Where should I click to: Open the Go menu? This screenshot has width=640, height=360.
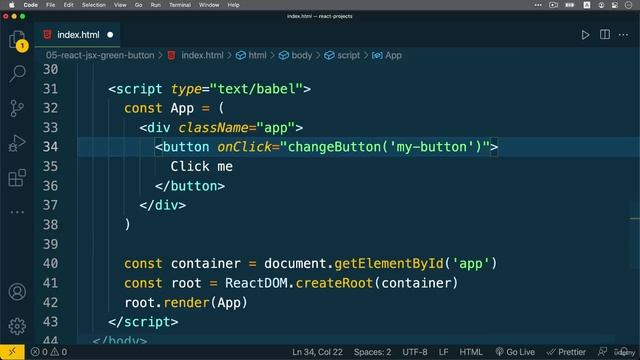[x=138, y=5]
